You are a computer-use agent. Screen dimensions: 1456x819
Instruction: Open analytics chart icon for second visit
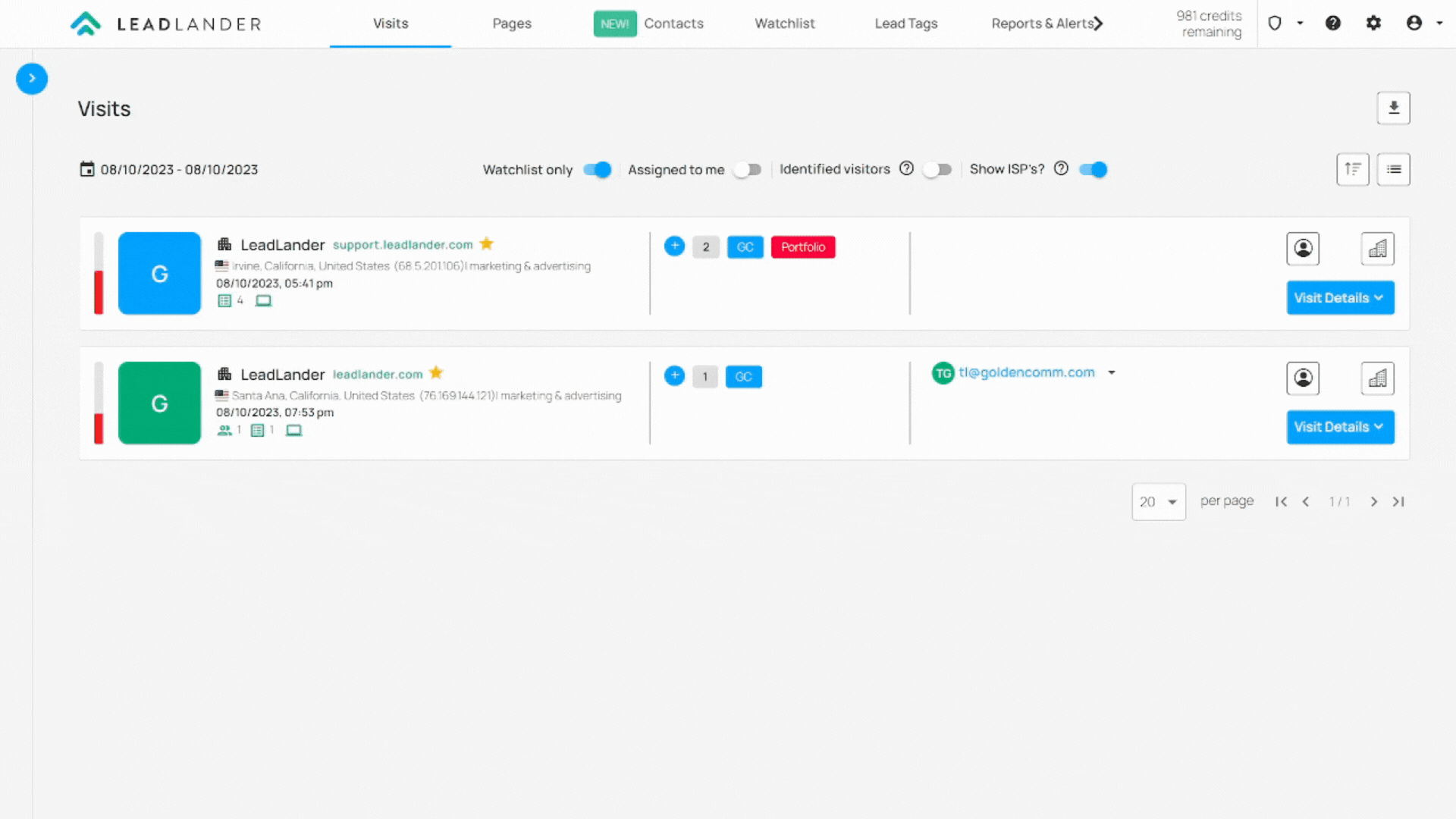click(1378, 378)
